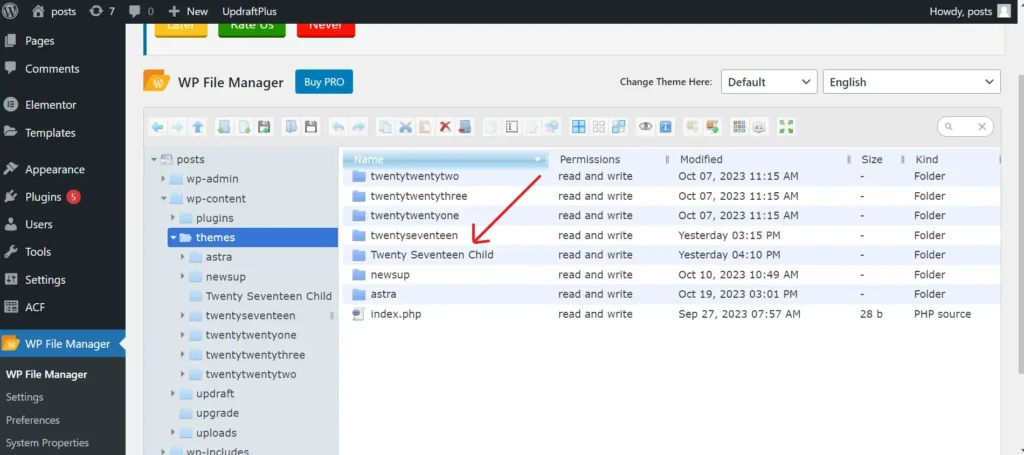The height and width of the screenshot is (455, 1024).
Task: Open the Appearance menu in the sidebar
Action: point(54,169)
